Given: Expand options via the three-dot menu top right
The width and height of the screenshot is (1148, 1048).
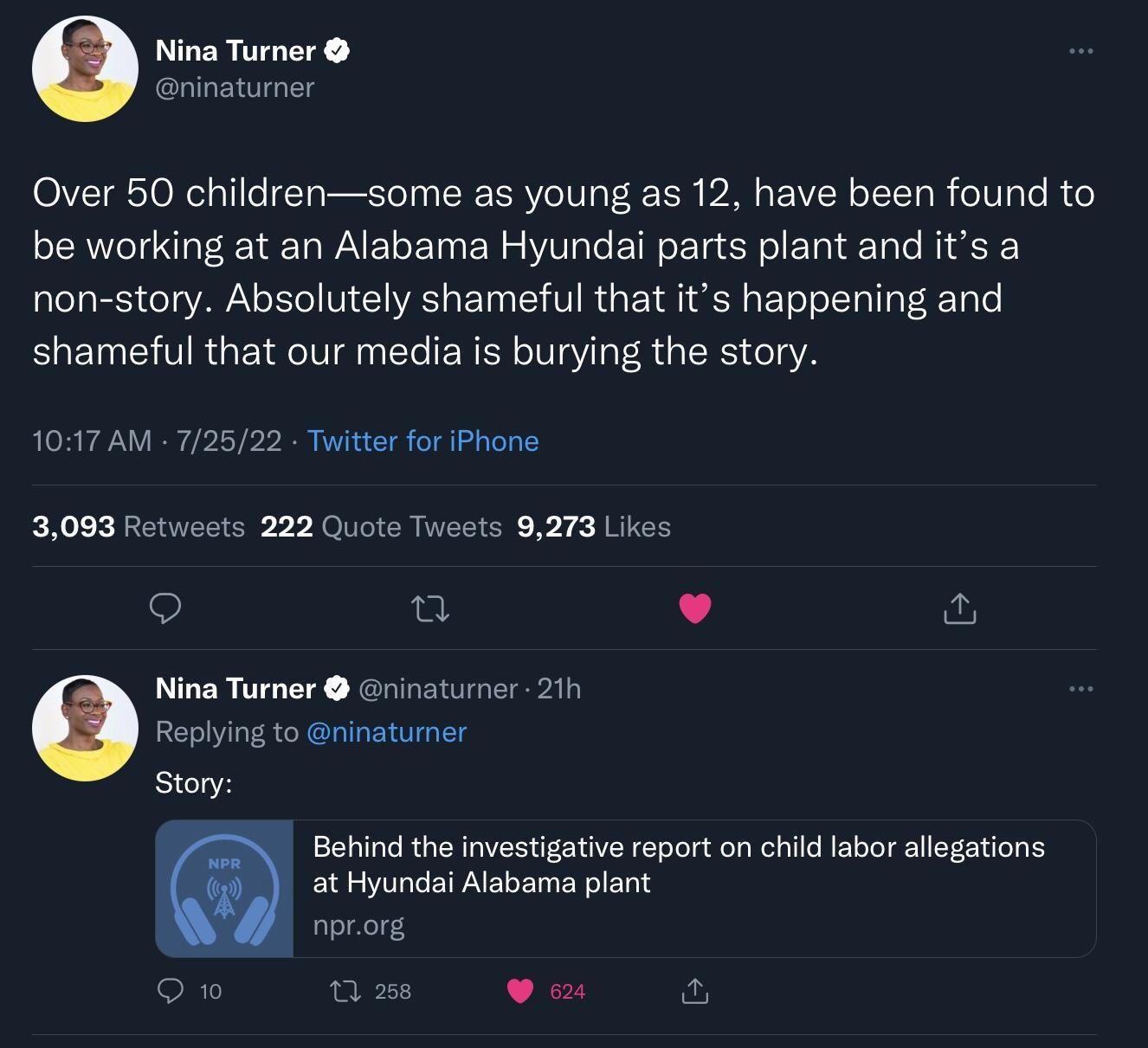Looking at the screenshot, I should [1079, 50].
